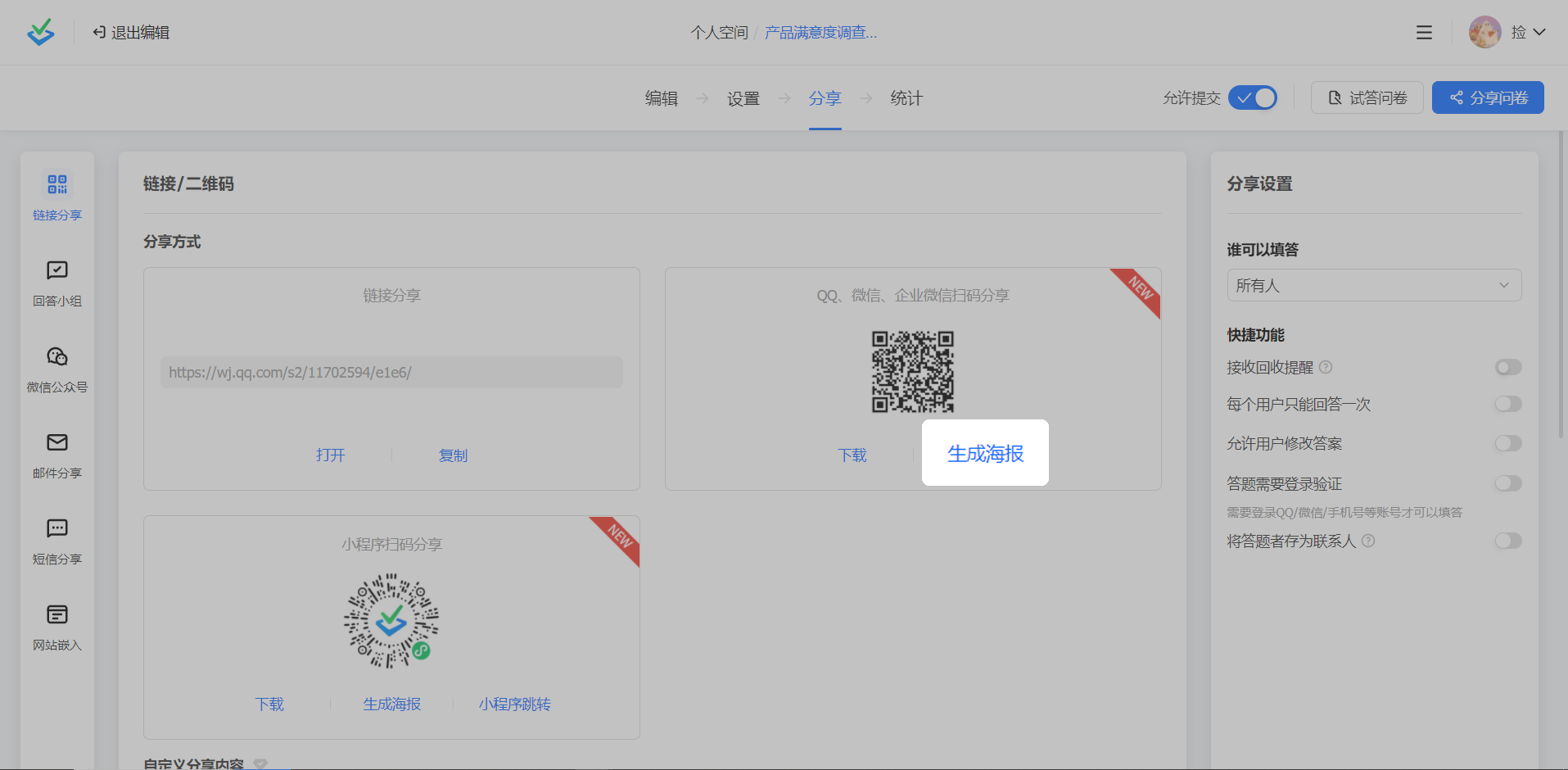Viewport: 1568px width, 770px height.
Task: Click the help icon beside 接收回收提醒
Action: tap(1326, 367)
